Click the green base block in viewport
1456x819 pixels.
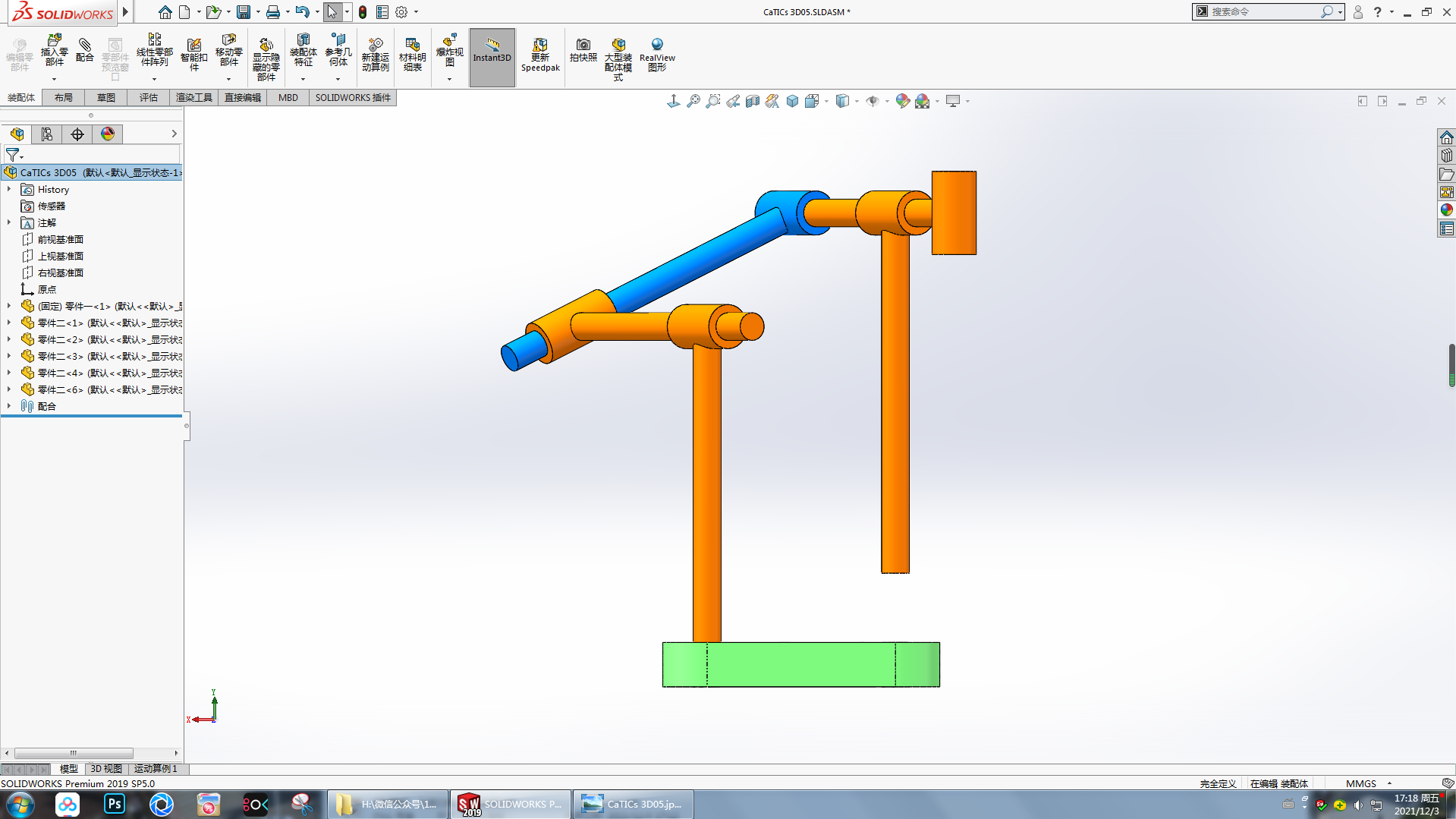(x=800, y=665)
